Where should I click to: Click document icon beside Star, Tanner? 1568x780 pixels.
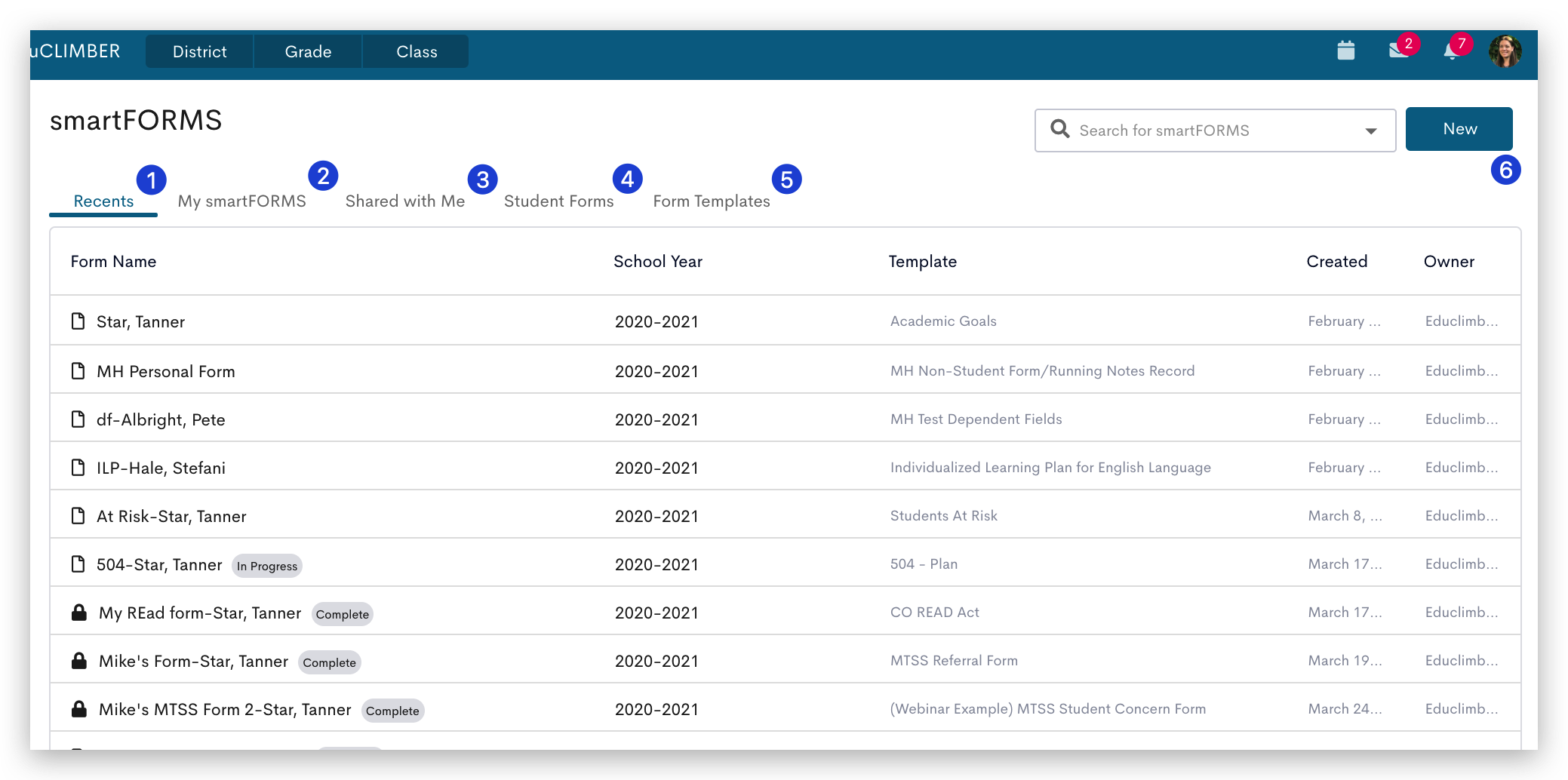coord(78,321)
